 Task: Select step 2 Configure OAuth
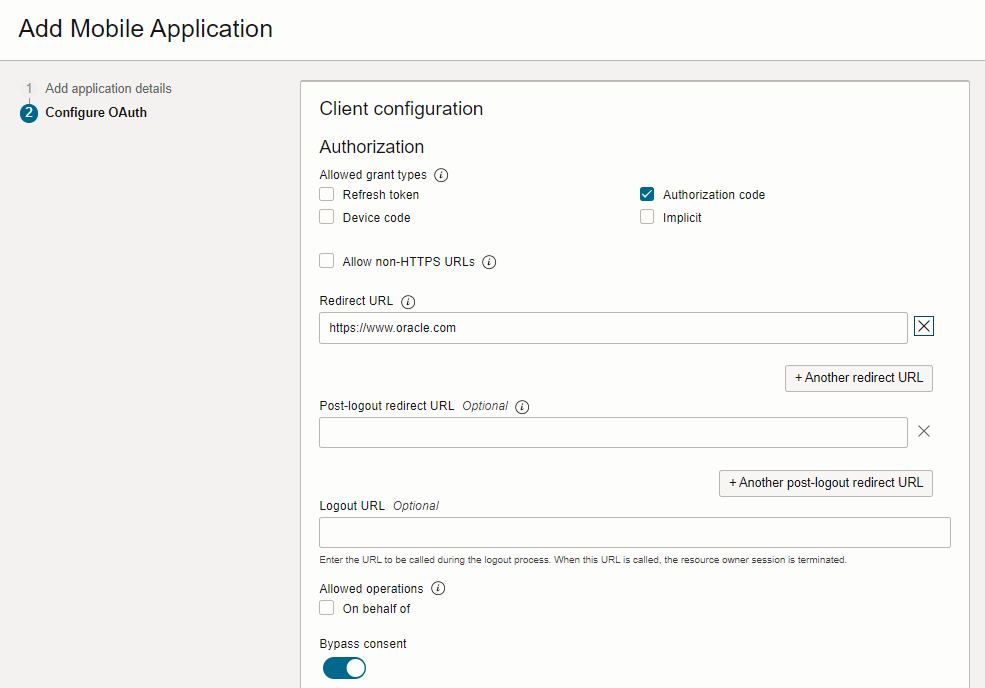[96, 113]
